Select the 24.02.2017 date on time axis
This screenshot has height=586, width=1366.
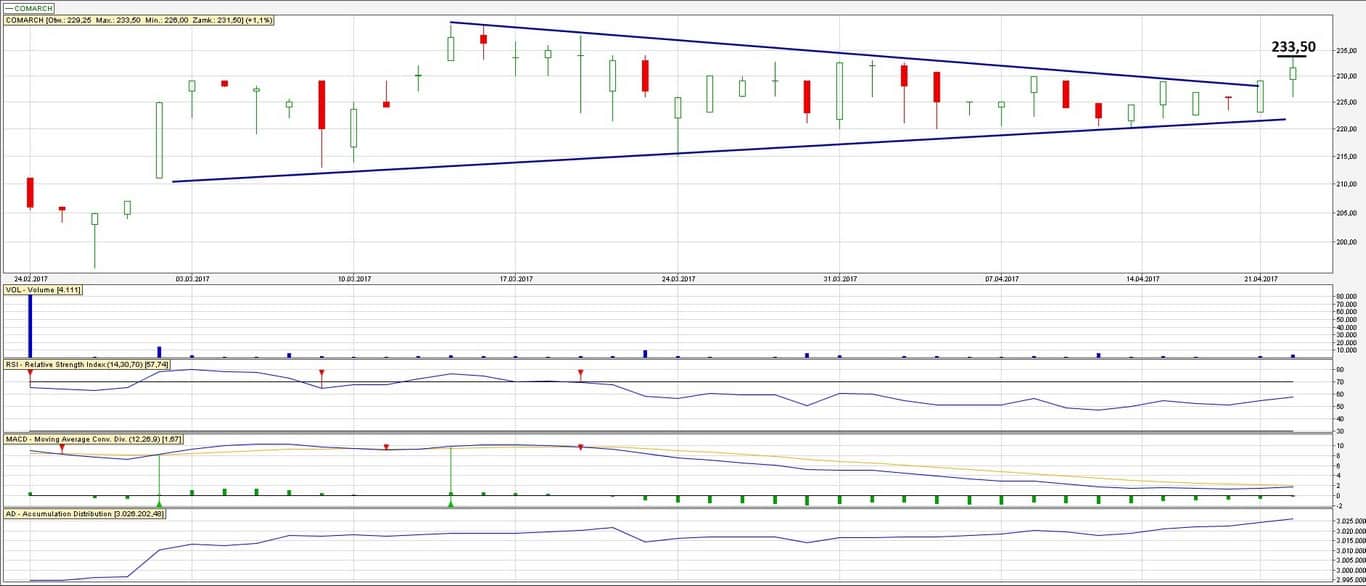tap(30, 279)
